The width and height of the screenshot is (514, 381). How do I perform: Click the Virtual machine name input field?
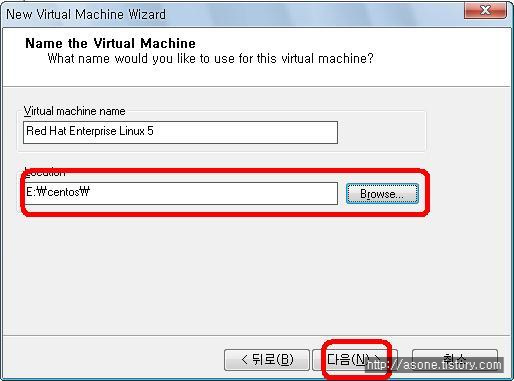[x=180, y=132]
